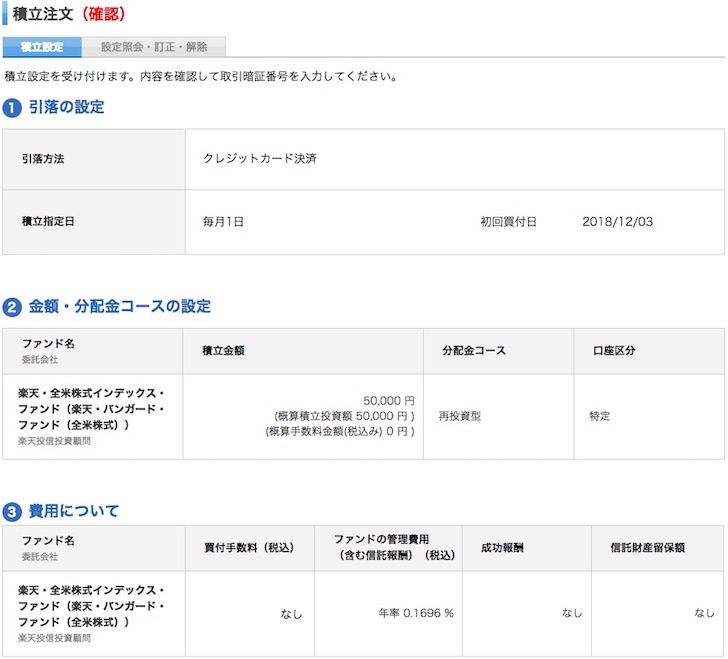Click the 積立金額 column header
Viewport: 728px width, 659px height.
point(223,351)
